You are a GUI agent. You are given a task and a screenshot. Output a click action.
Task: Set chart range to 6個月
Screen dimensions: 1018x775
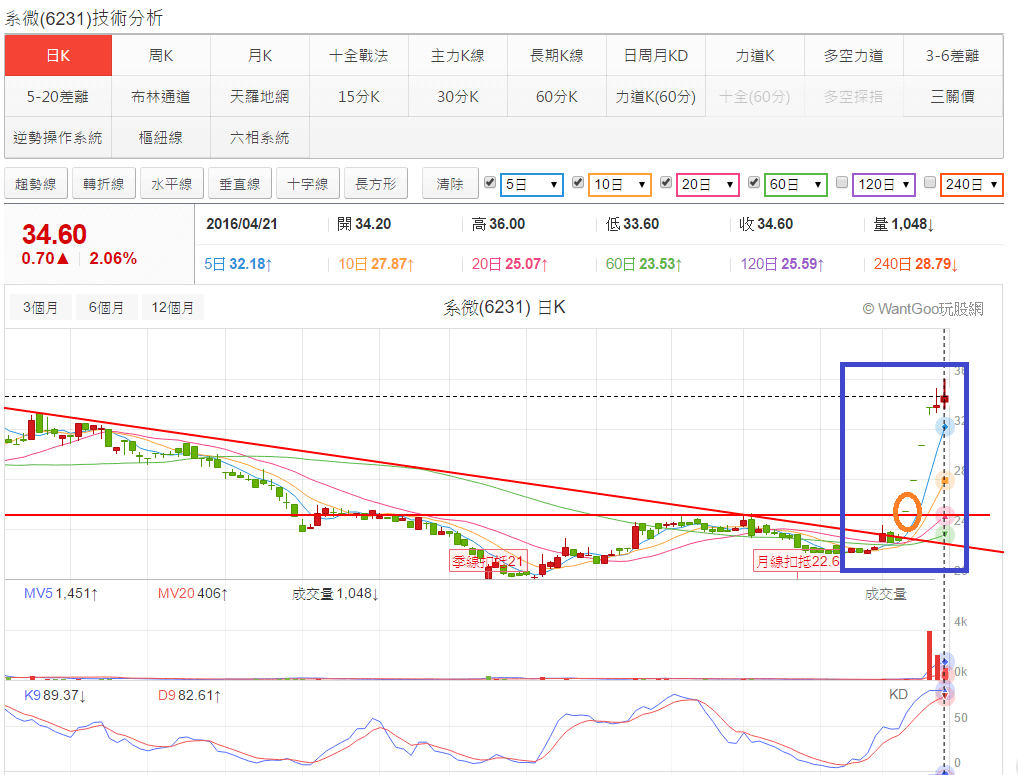106,308
